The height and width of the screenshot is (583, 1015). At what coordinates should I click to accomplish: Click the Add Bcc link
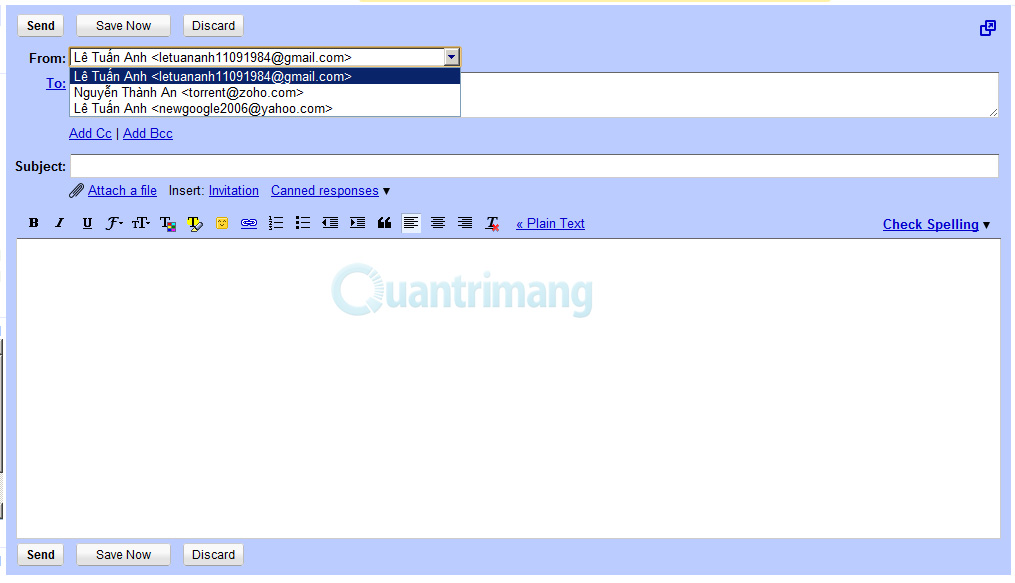(148, 134)
